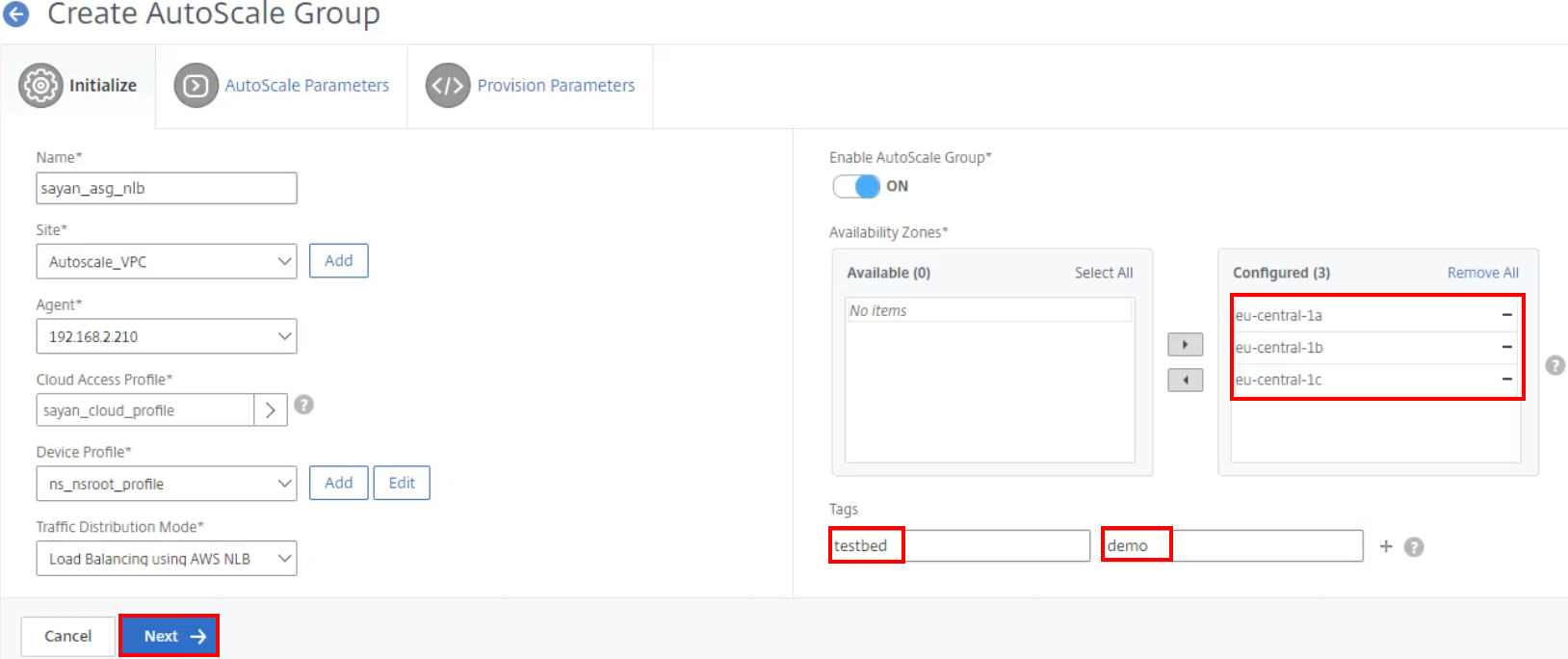Toggle Enable AutoScale Group switch off
Screen dimensions: 1568x659
[x=856, y=186]
